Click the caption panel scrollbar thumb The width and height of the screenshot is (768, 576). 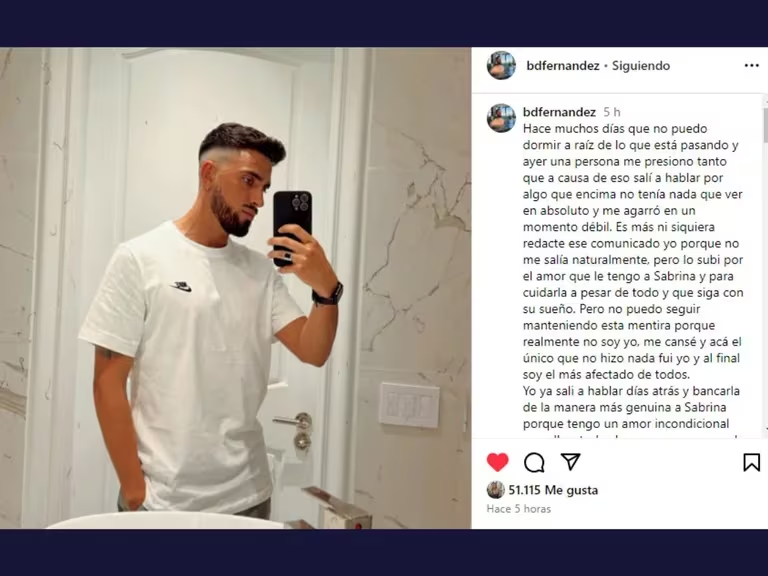point(765,125)
